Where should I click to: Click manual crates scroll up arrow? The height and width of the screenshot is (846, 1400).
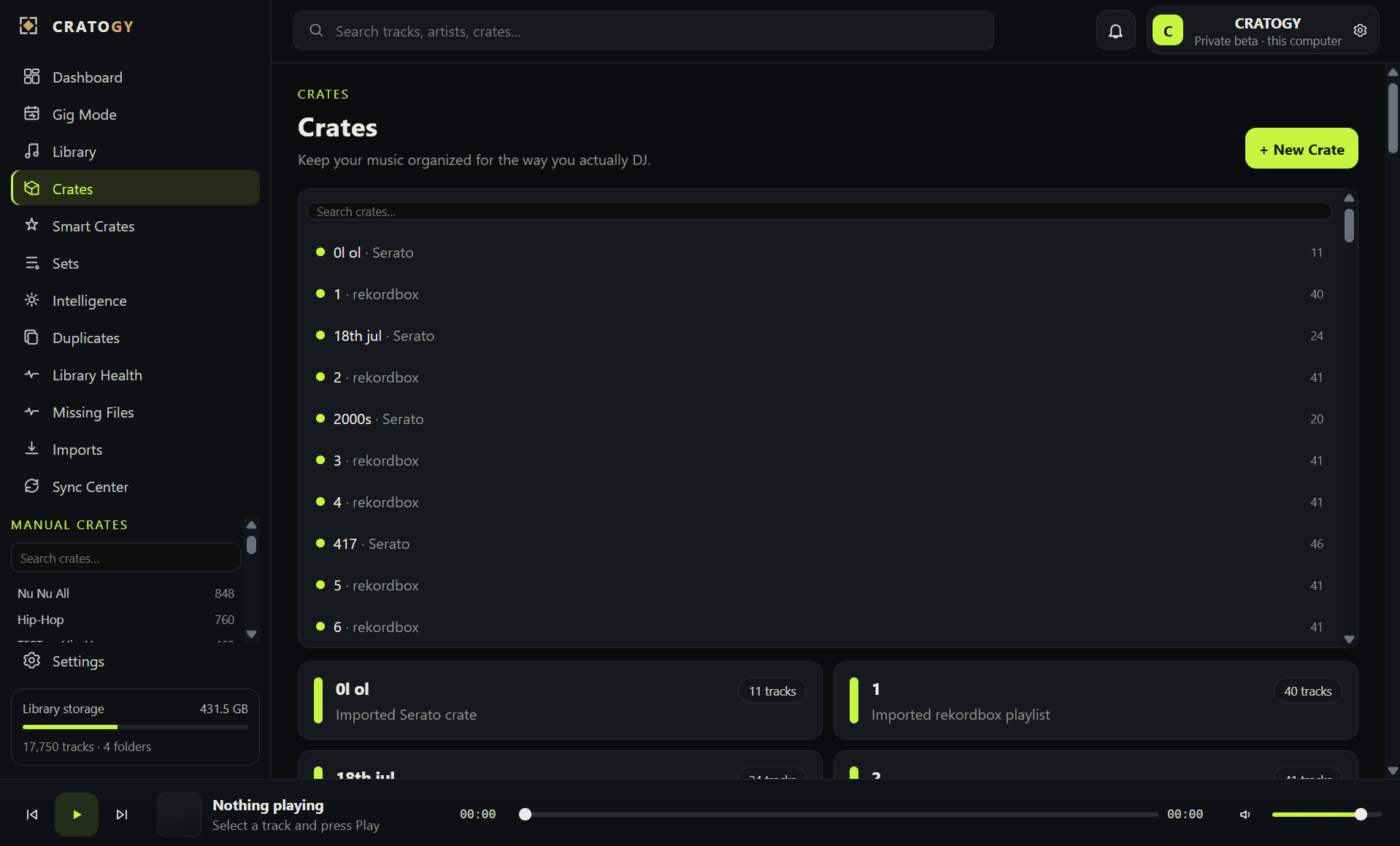click(x=251, y=525)
